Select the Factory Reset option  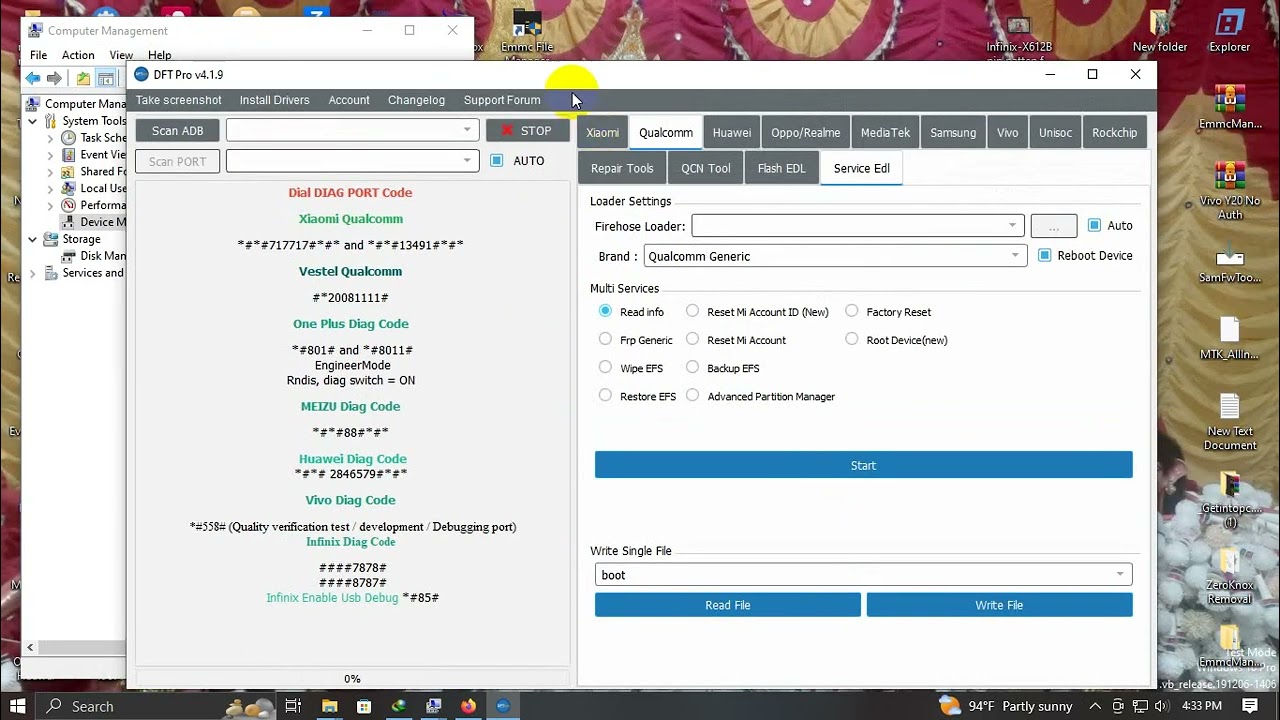tap(851, 311)
